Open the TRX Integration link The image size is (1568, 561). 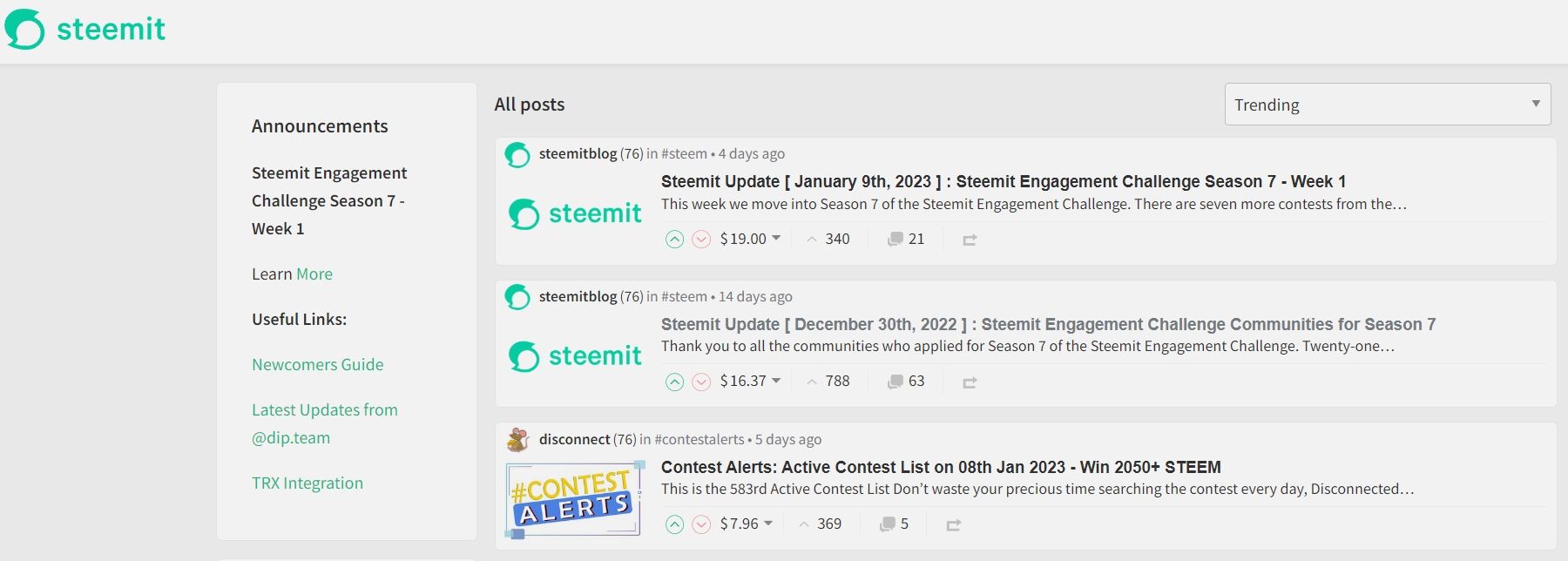[308, 483]
